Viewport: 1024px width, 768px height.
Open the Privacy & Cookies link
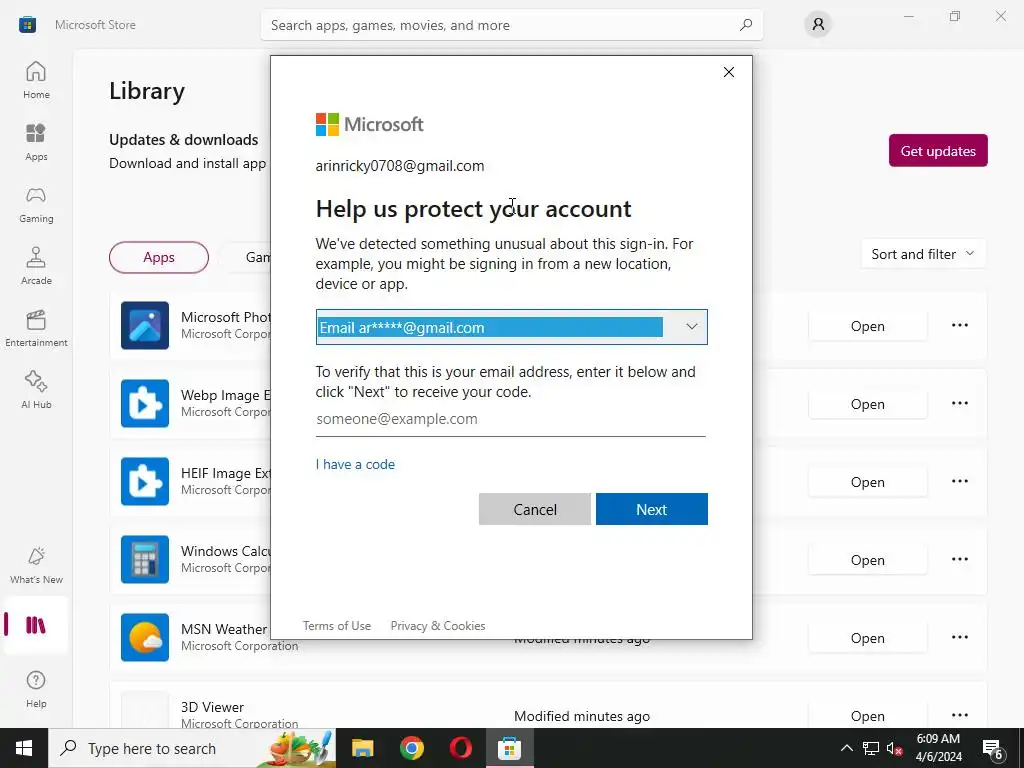tap(438, 626)
